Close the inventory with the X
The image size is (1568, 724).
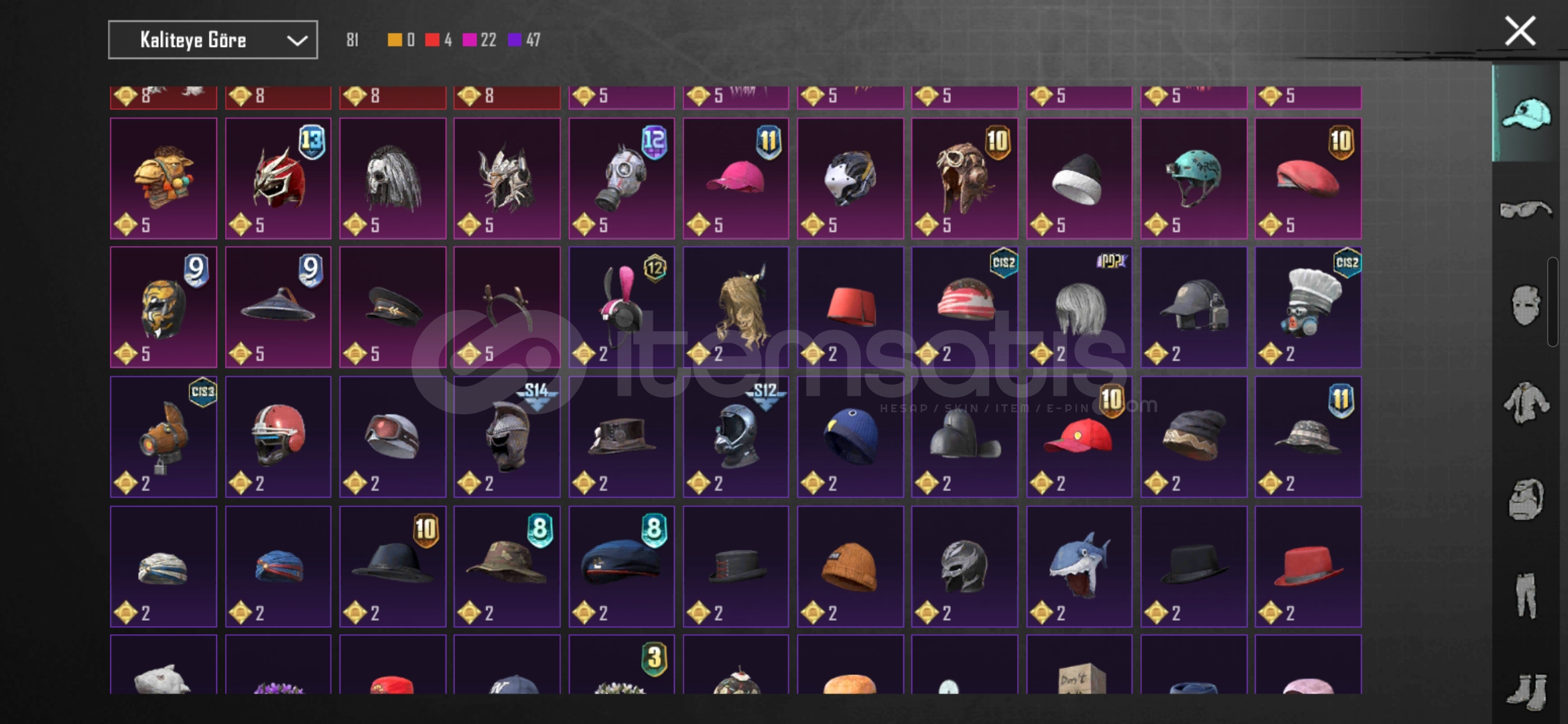(1520, 31)
